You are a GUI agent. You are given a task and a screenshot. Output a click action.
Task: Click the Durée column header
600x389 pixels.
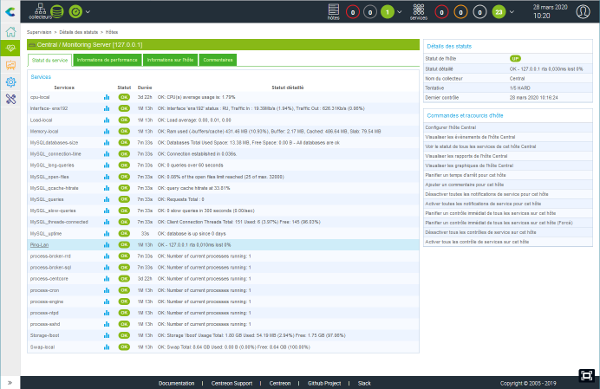(x=145, y=88)
